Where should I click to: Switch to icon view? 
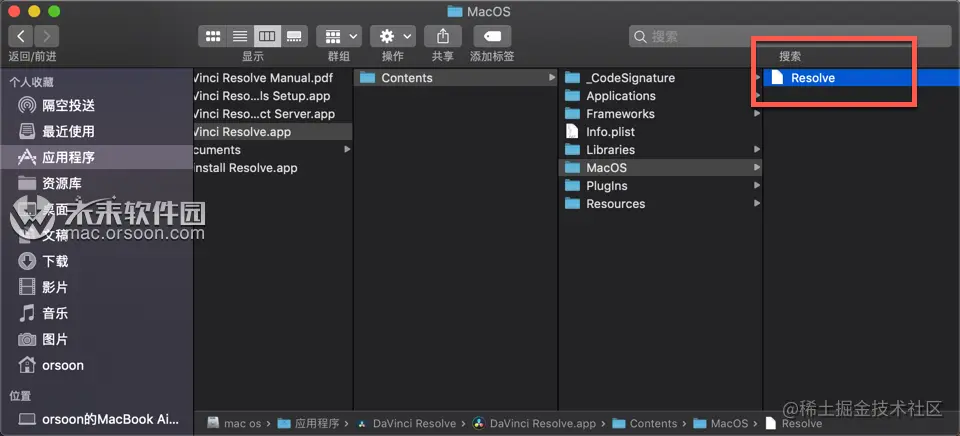point(212,36)
